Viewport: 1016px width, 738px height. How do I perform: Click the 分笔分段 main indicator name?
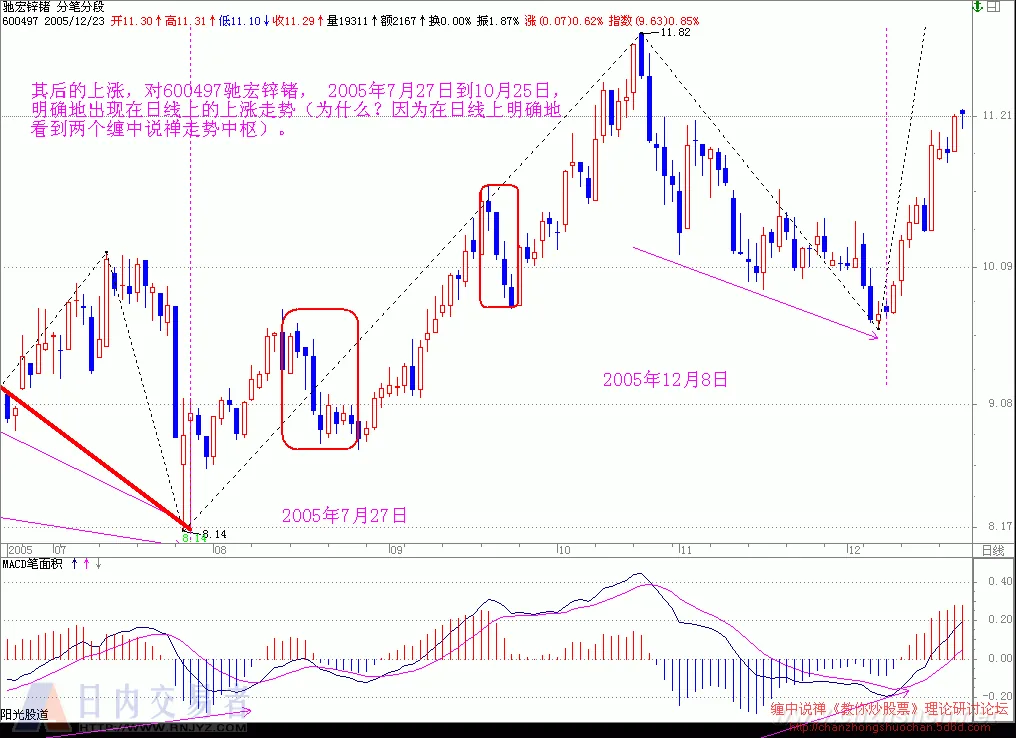coord(80,7)
